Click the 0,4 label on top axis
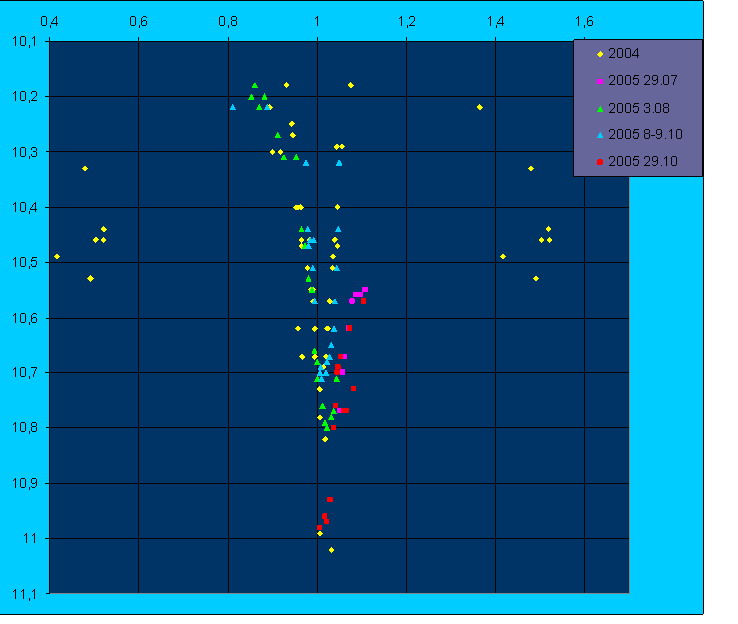The image size is (738, 624). [49, 22]
